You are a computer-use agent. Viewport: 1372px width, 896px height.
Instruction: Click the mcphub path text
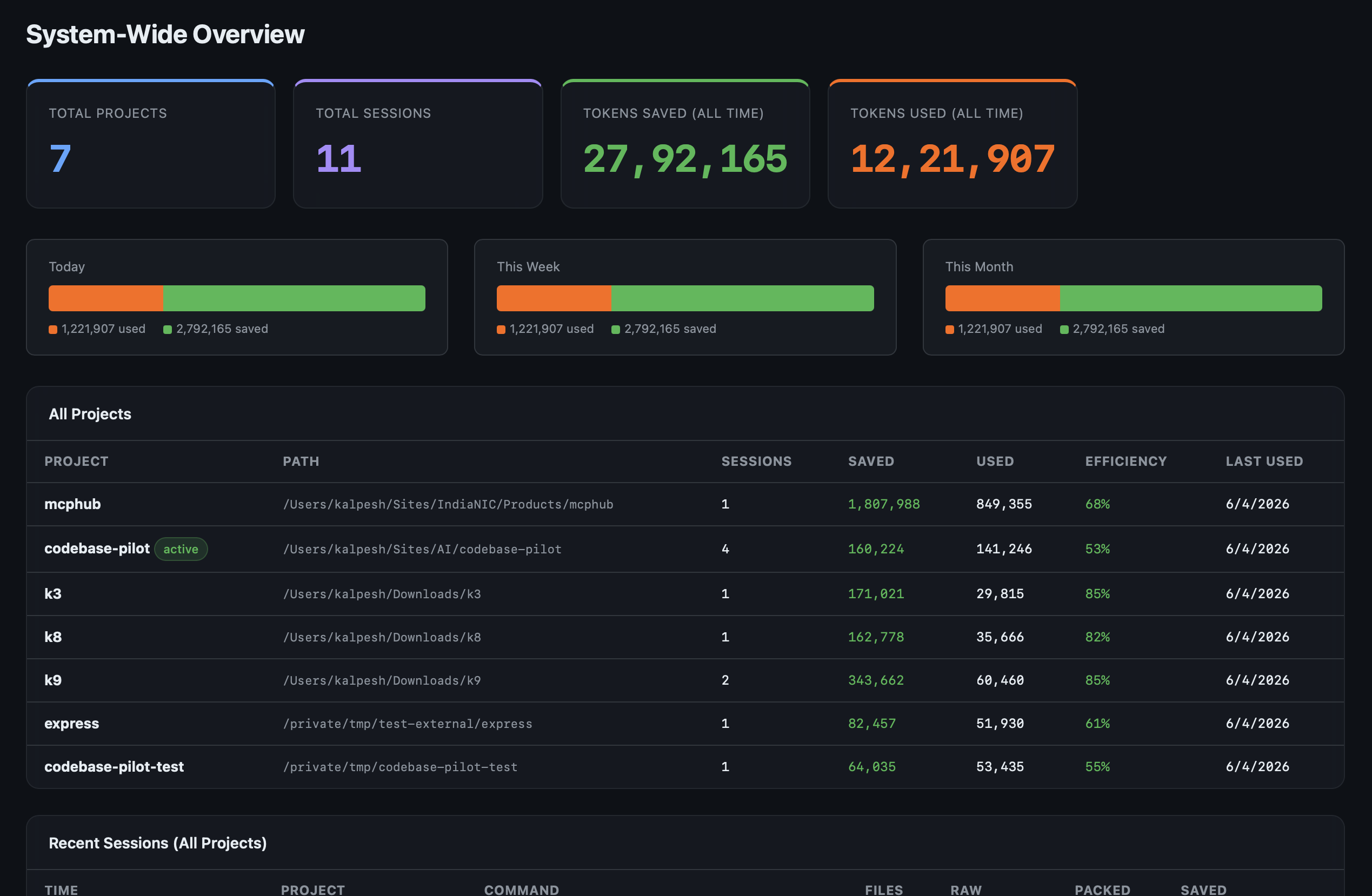[448, 505]
